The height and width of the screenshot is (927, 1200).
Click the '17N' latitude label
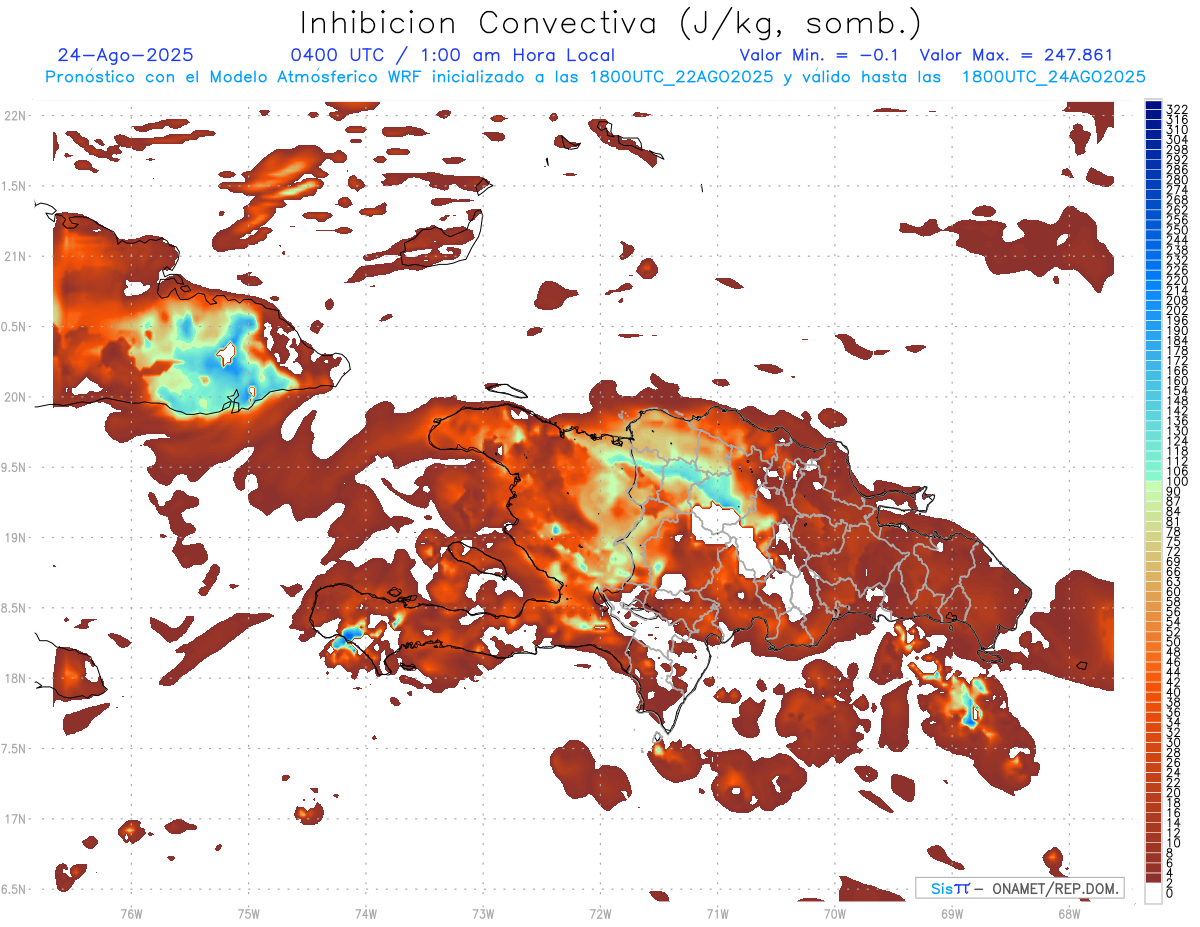(x=14, y=819)
